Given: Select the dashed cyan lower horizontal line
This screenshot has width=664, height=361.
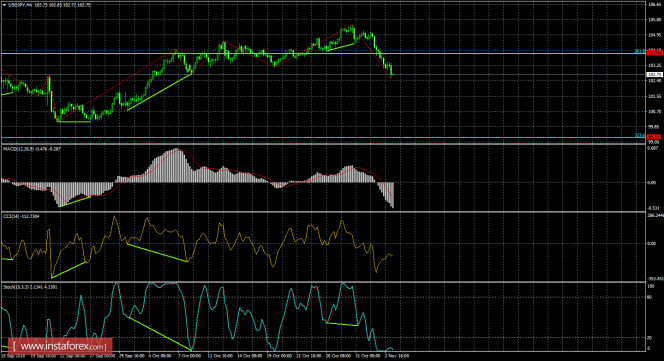Looking at the screenshot, I should 324,137.
